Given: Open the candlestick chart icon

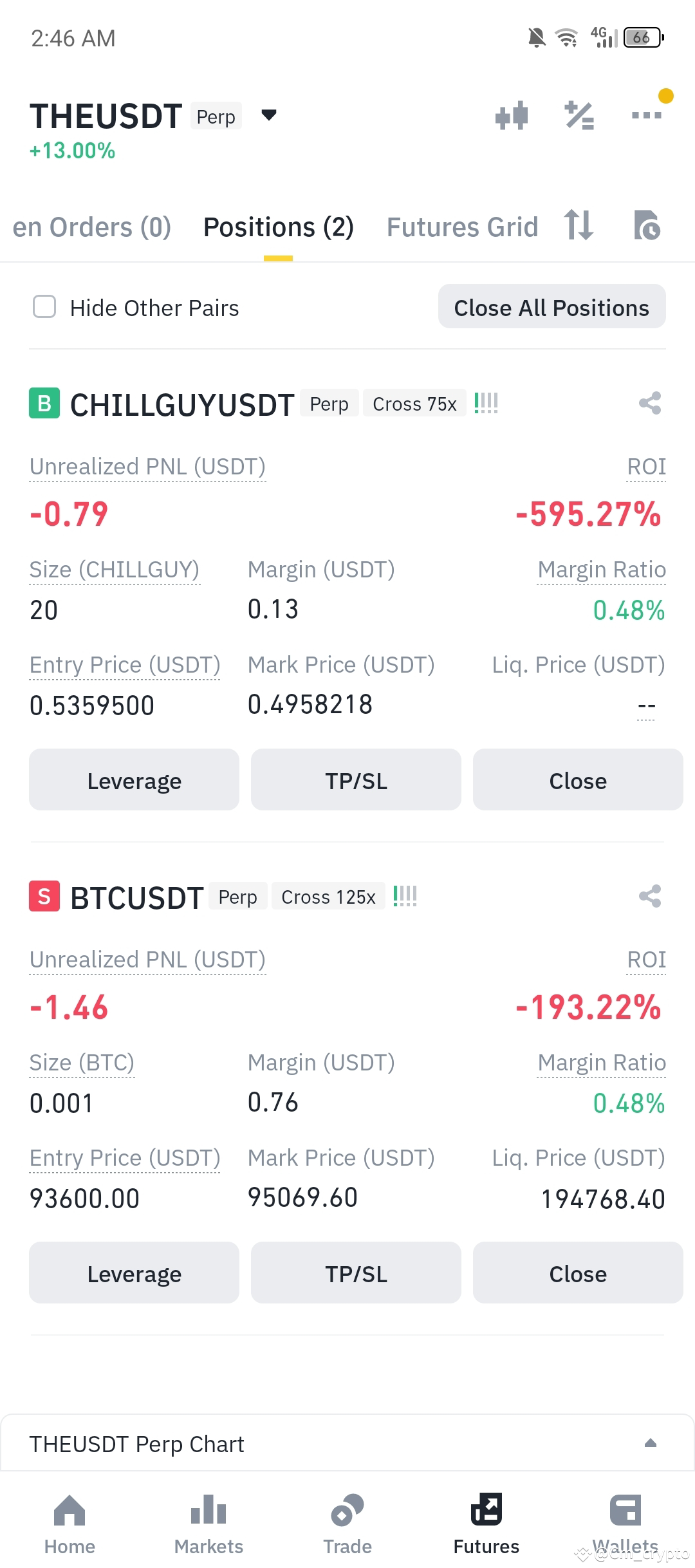Looking at the screenshot, I should (512, 116).
